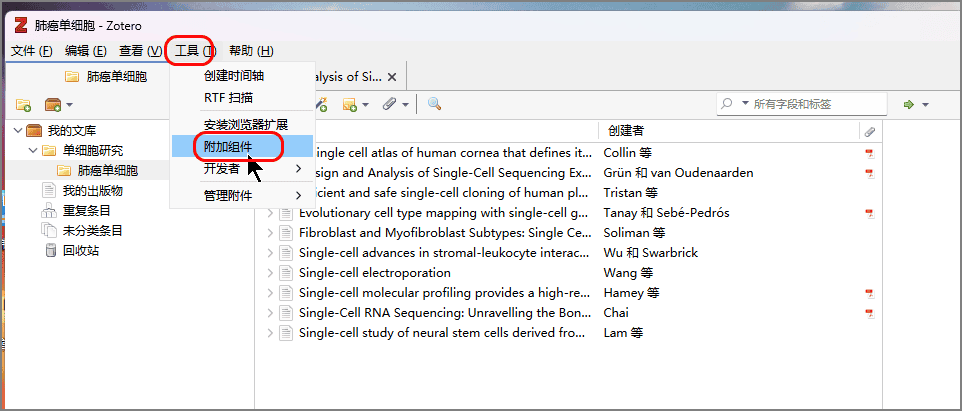Choose 创建时间轴 from the menu
Viewport: 962px width, 411px height.
point(240,76)
